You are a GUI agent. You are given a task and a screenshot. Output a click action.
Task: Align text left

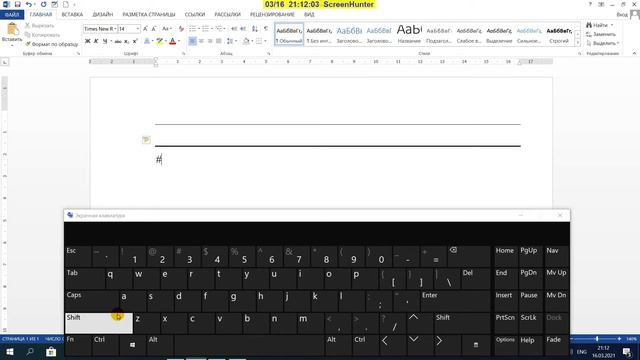point(192,41)
